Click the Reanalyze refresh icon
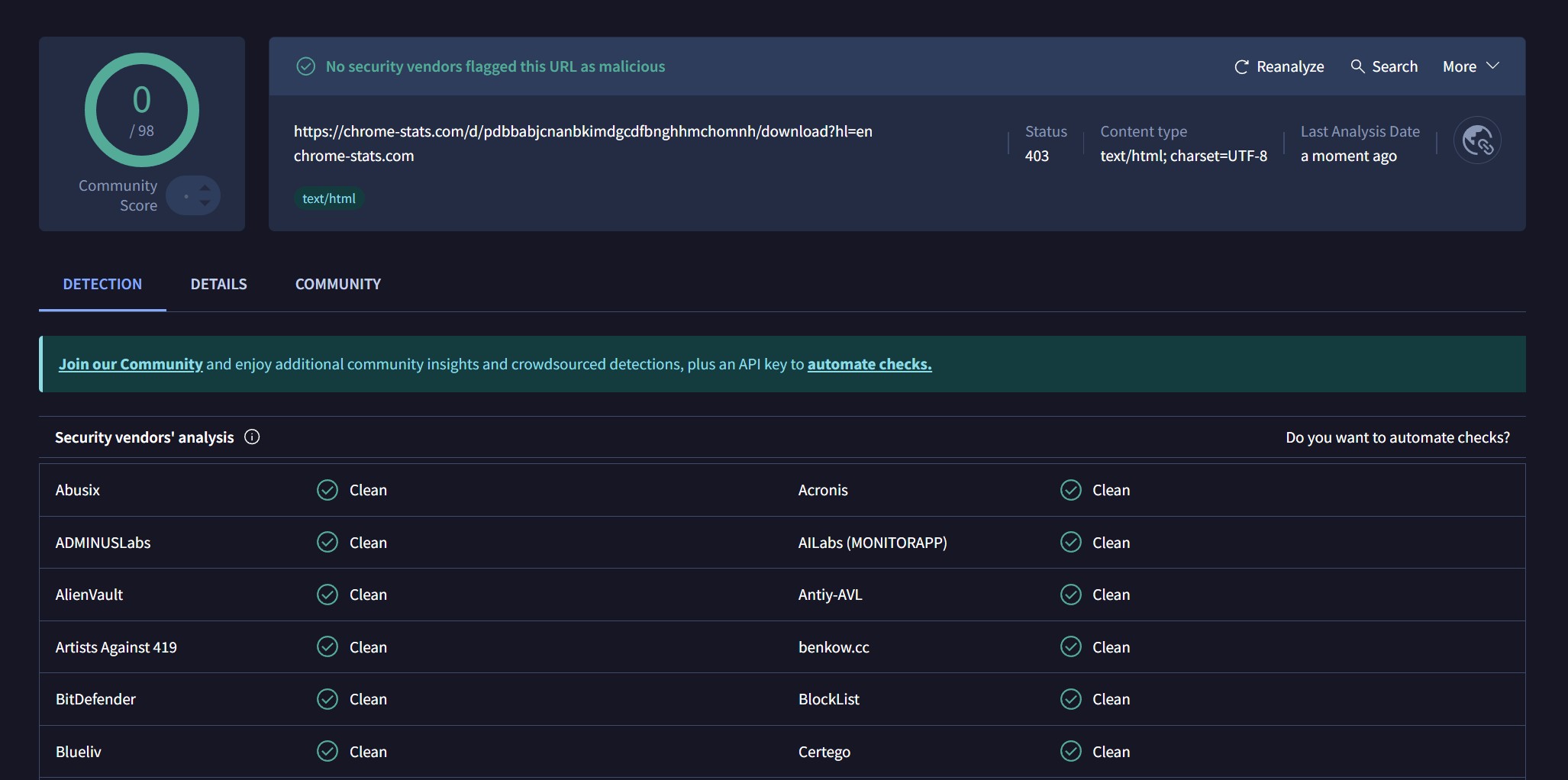 tap(1241, 67)
